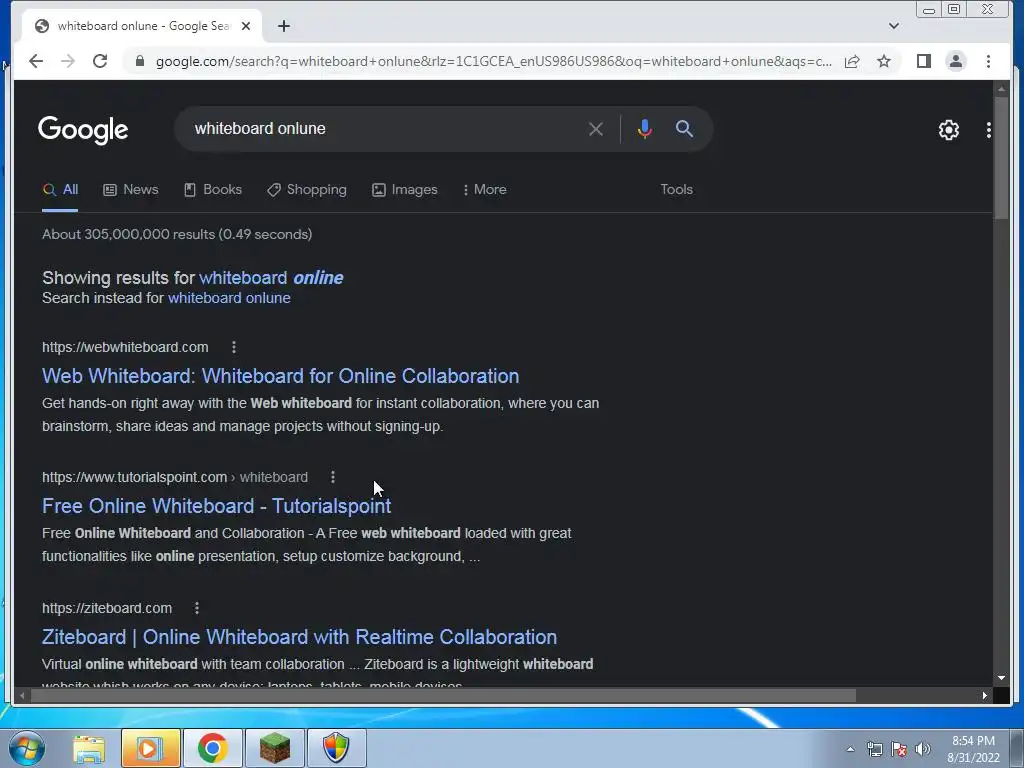The width and height of the screenshot is (1024, 768).
Task: Open a new tab with the plus
Action: tap(283, 26)
